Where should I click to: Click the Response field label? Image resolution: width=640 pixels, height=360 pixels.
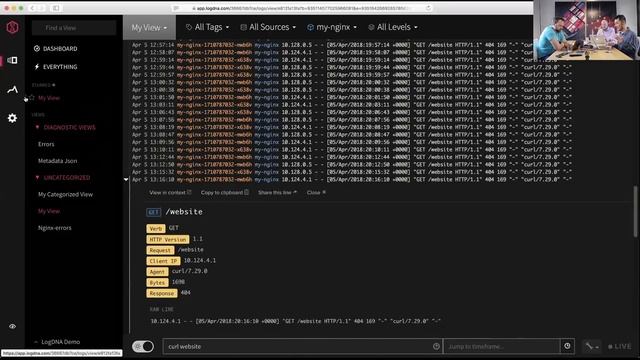162,293
